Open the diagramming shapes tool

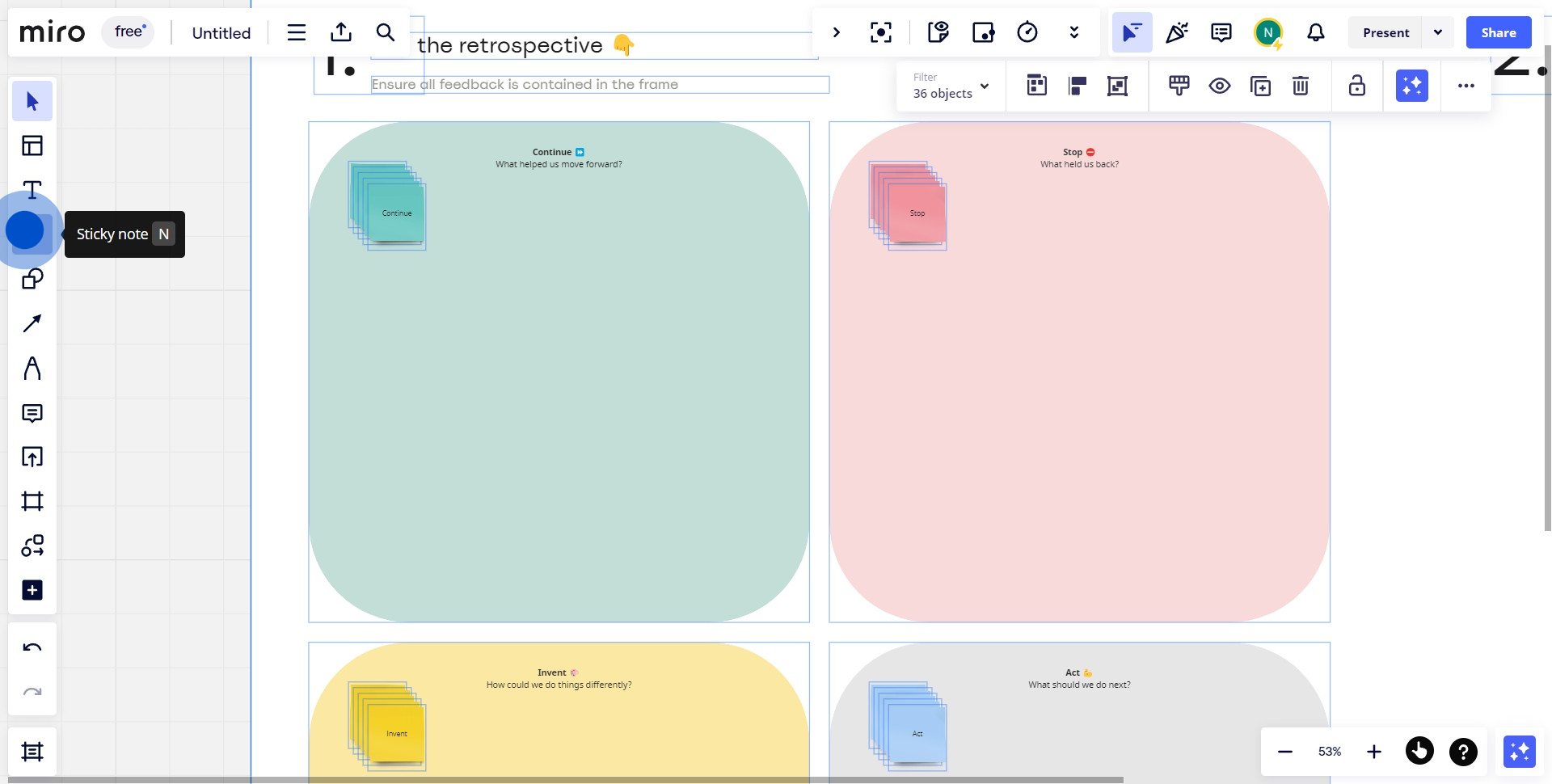pyautogui.click(x=32, y=546)
